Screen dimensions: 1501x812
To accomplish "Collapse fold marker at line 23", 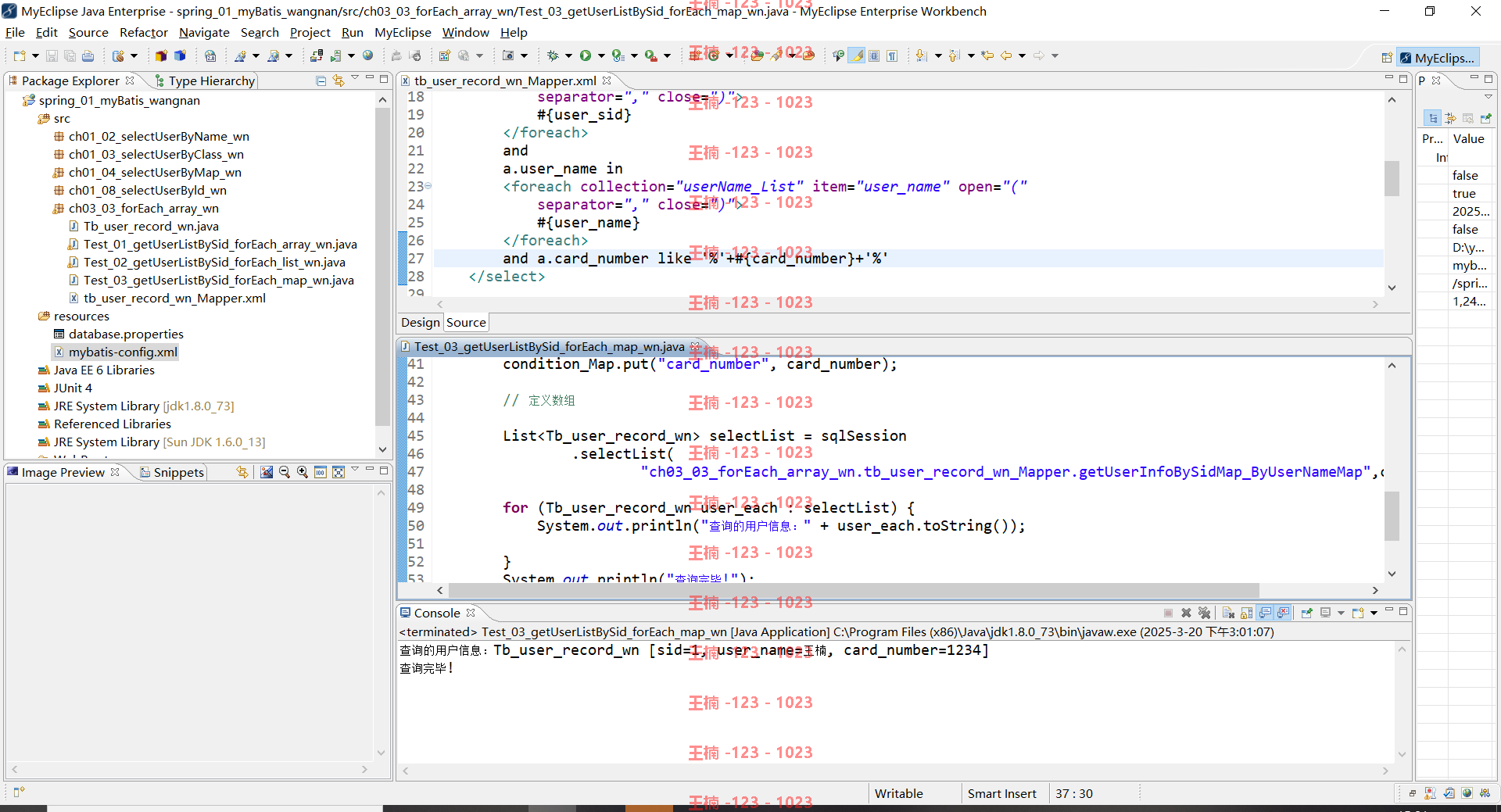I will 428,187.
